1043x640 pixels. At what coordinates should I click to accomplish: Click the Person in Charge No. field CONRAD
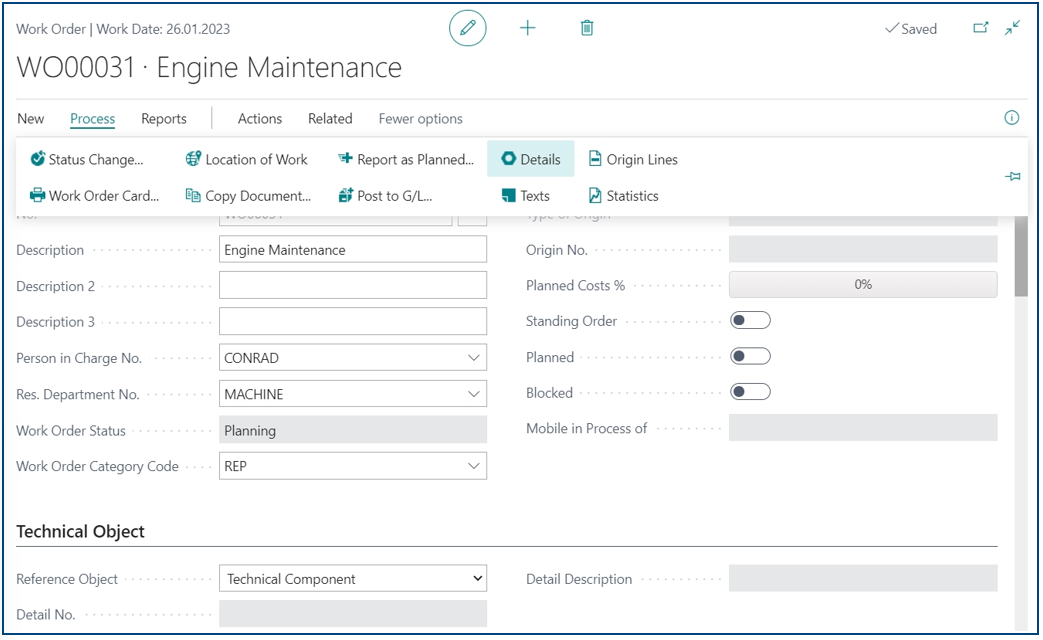click(x=353, y=358)
